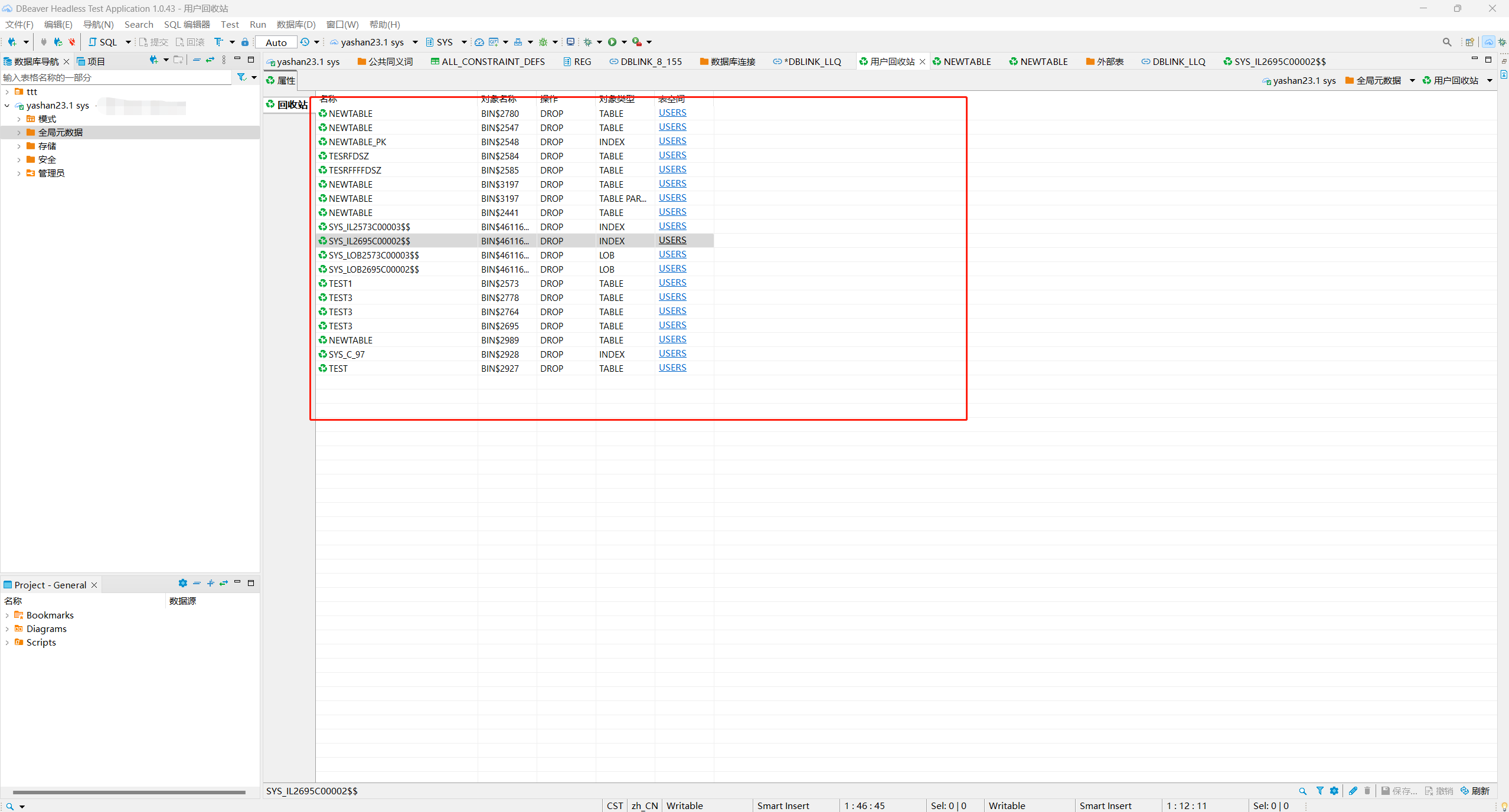Open the 用户回收站 breadcrumb dropdown arrow
The width and height of the screenshot is (1509, 812).
(1490, 80)
